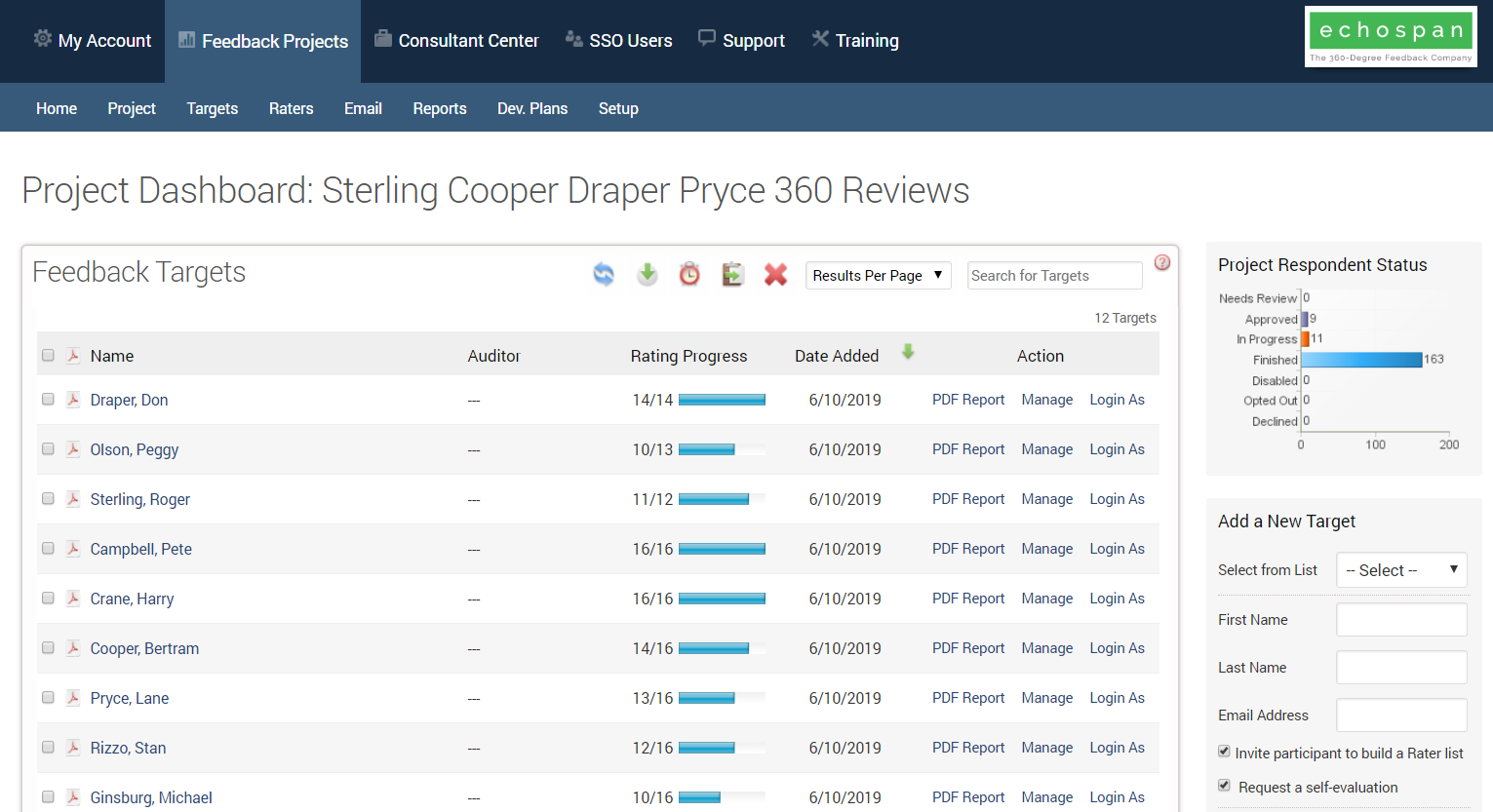Screen dimensions: 1493x812
Task: Click the PDF icon in table header
Action: (73, 355)
